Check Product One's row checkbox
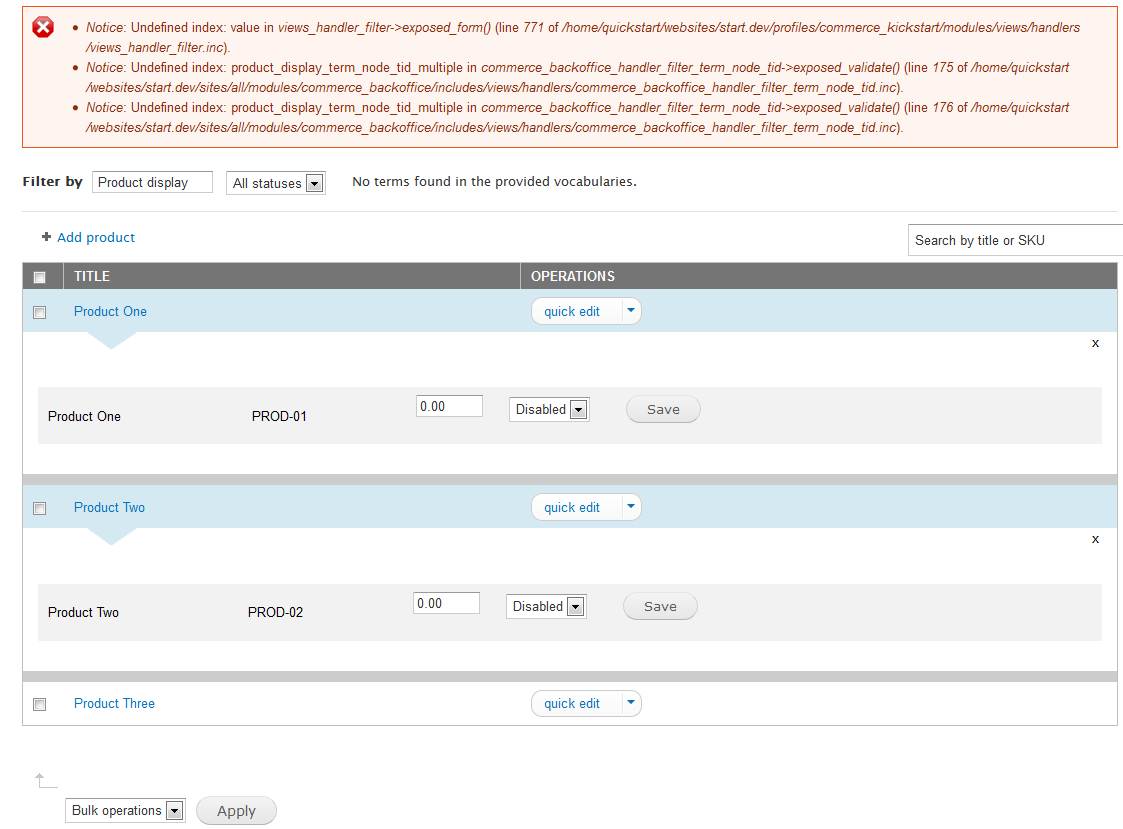The height and width of the screenshot is (829, 1123). [x=39, y=312]
